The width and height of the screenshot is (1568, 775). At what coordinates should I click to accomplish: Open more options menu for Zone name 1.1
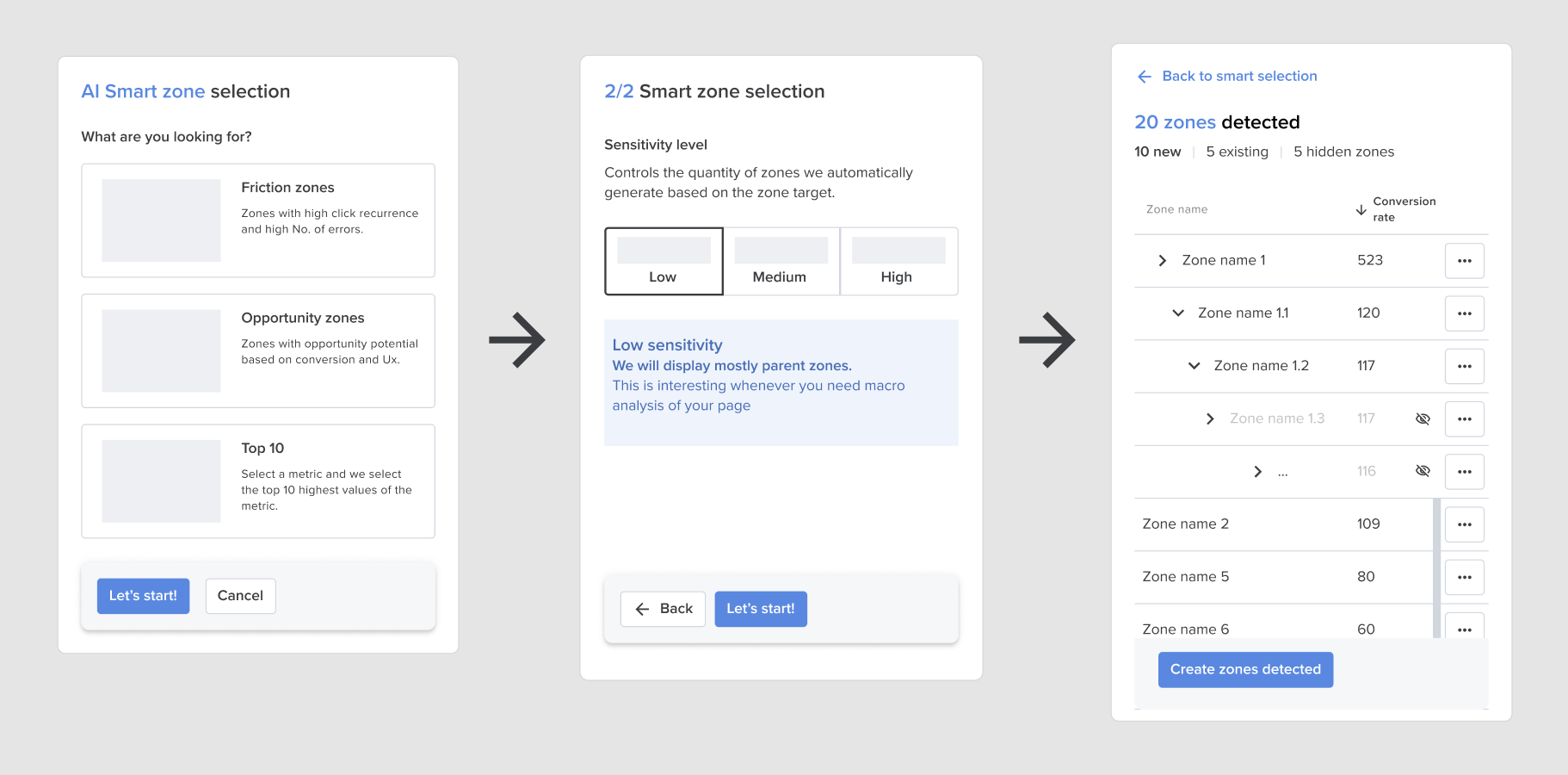coord(1464,313)
